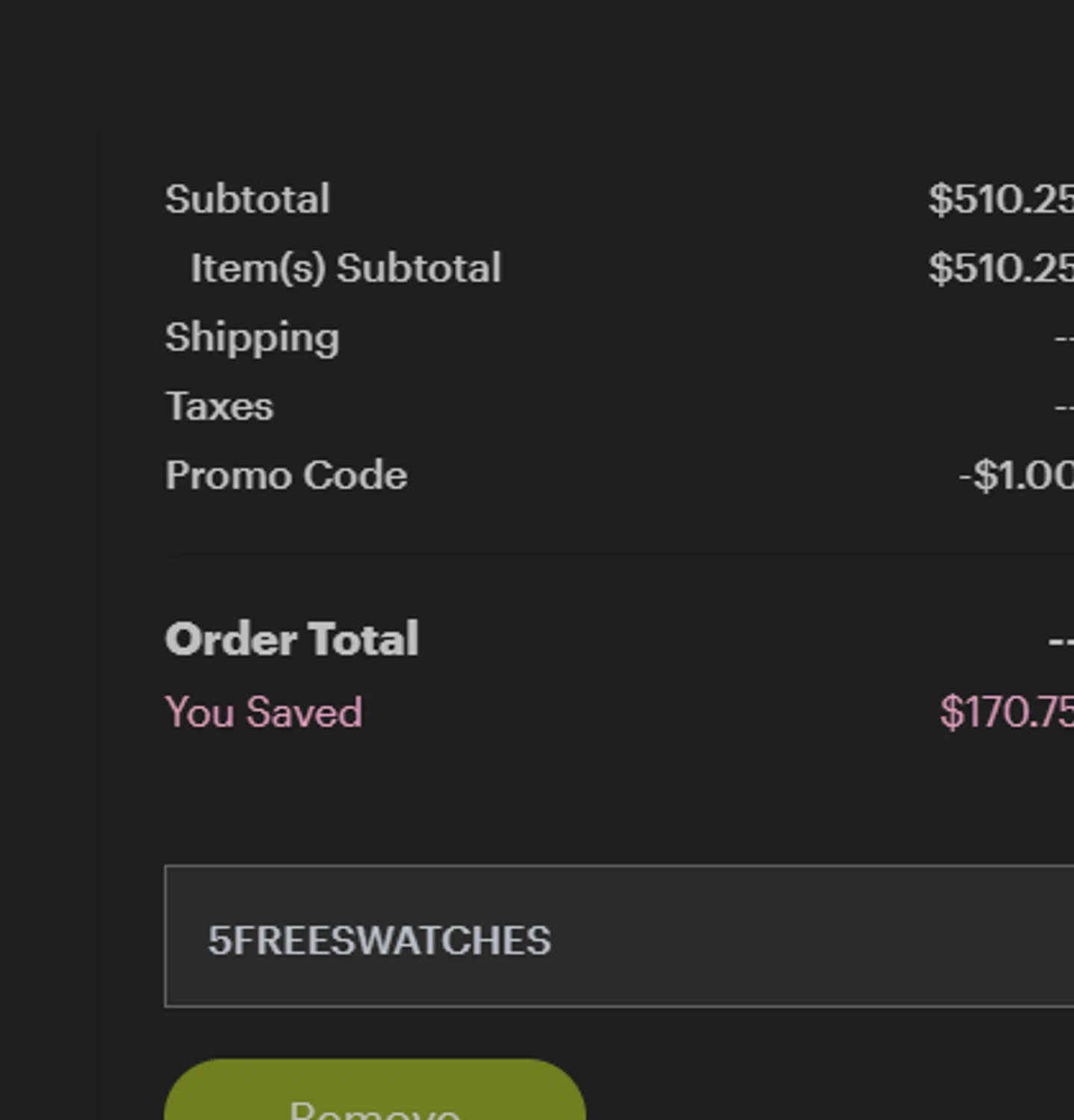Select the Item(s) Subtotal $510.25 amount
Viewport: 1074px width, 1120px height.
pyautogui.click(x=1000, y=268)
